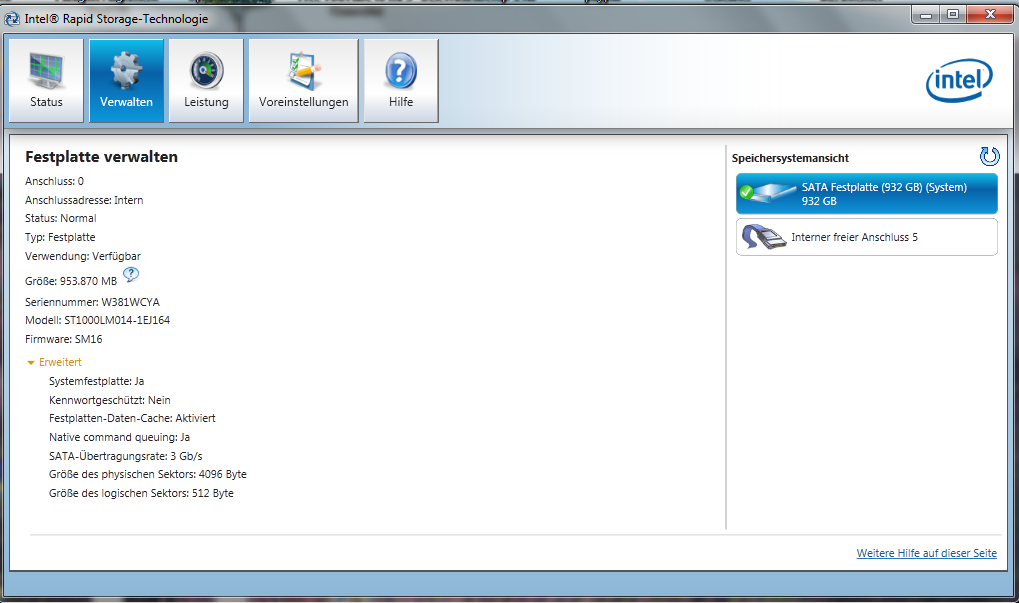1019x603 pixels.
Task: Click the Intel Rapid Storage title bar icon
Action: (12, 19)
